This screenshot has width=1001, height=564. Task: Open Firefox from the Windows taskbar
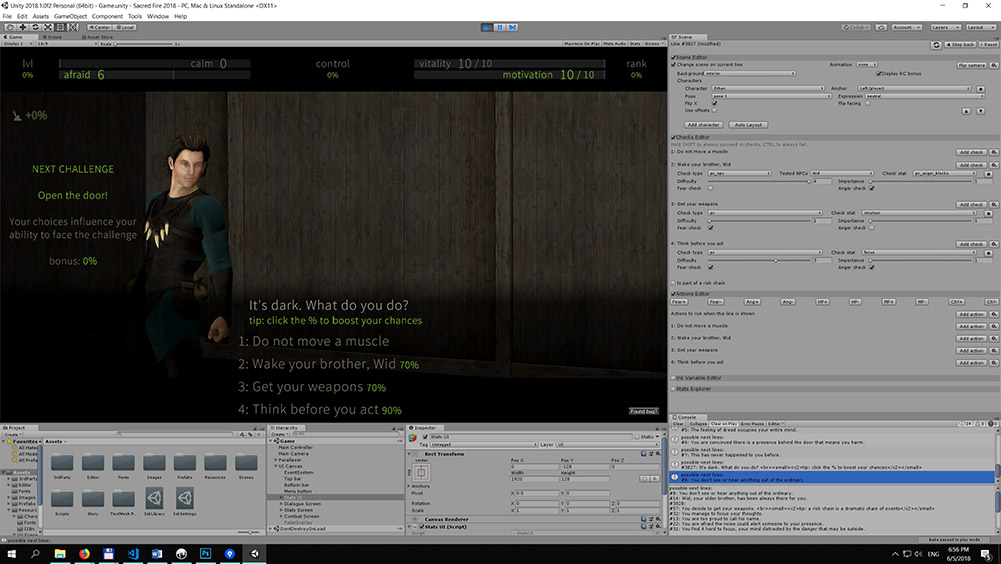coord(84,554)
